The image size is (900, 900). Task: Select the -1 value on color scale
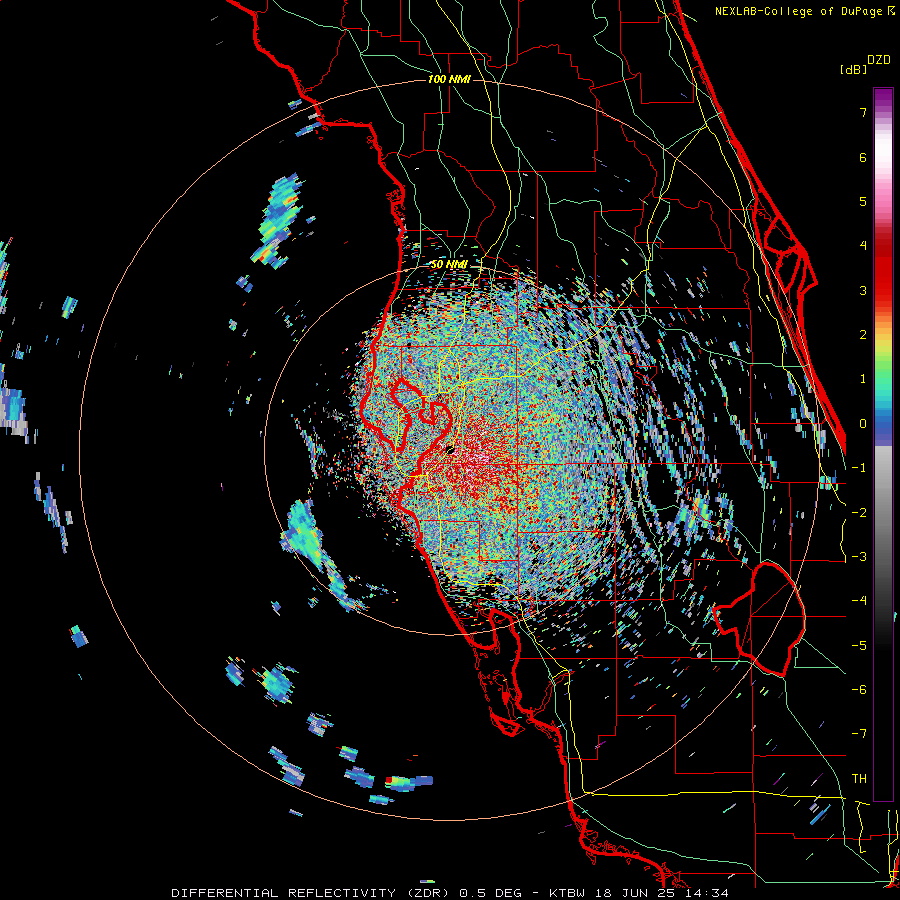[x=859, y=468]
